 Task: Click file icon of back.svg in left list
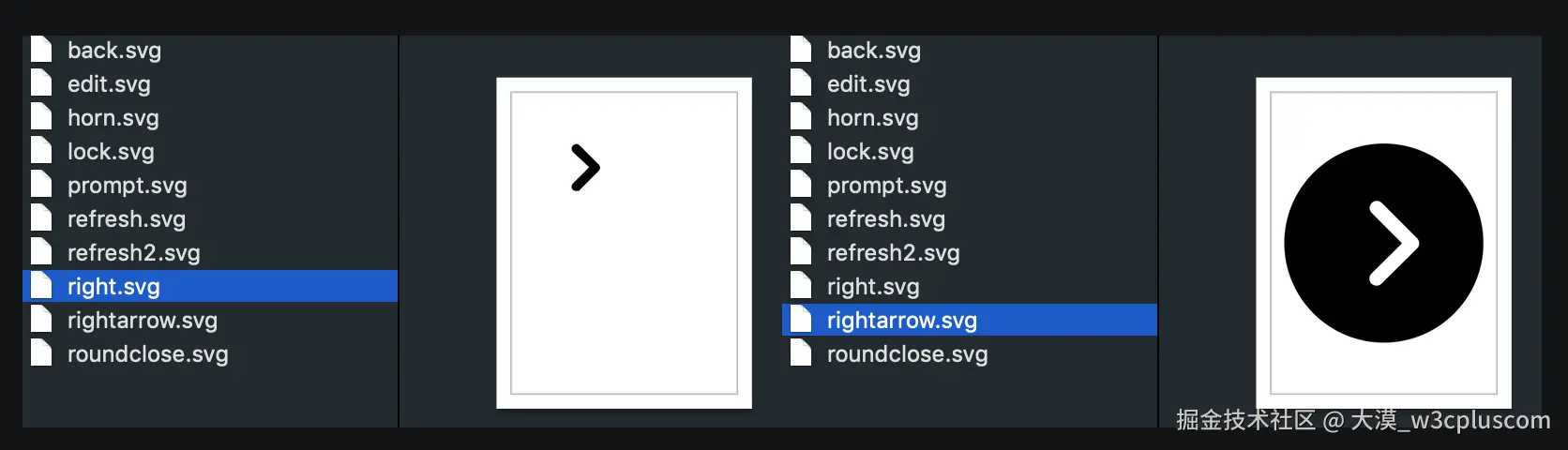[x=41, y=50]
